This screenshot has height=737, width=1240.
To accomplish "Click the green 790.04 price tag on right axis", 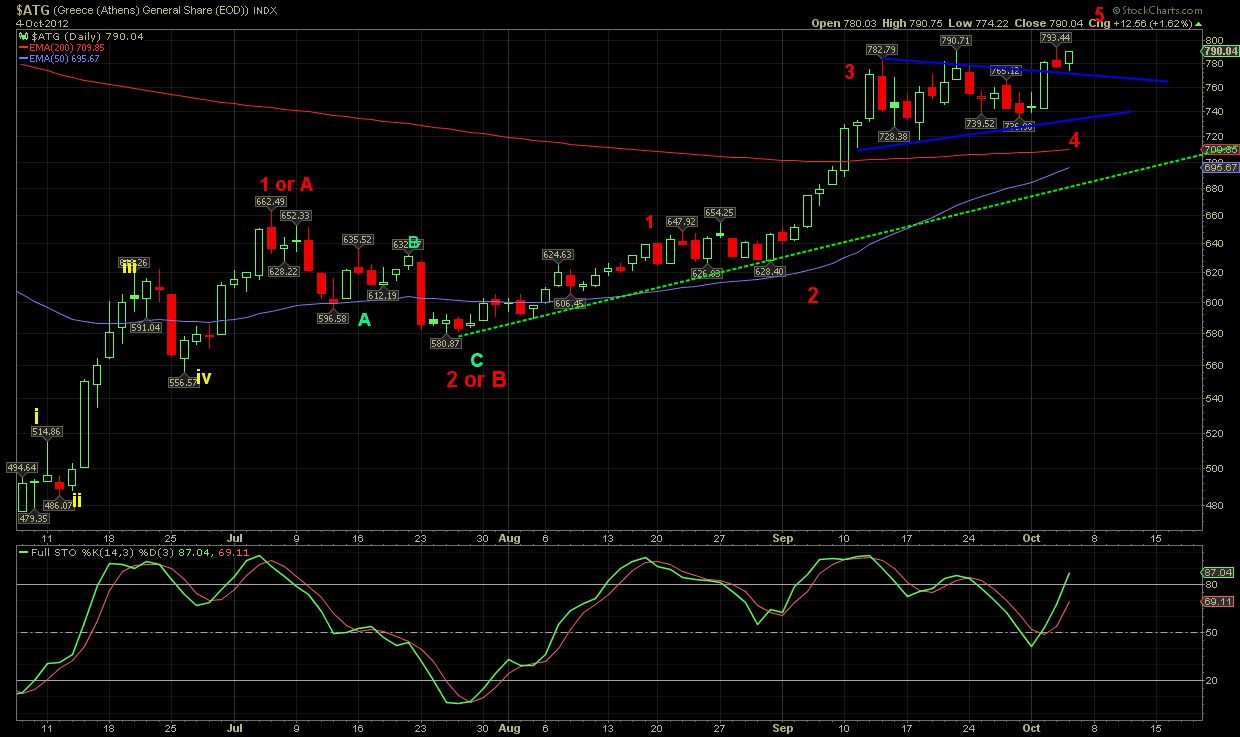I will click(1219, 51).
